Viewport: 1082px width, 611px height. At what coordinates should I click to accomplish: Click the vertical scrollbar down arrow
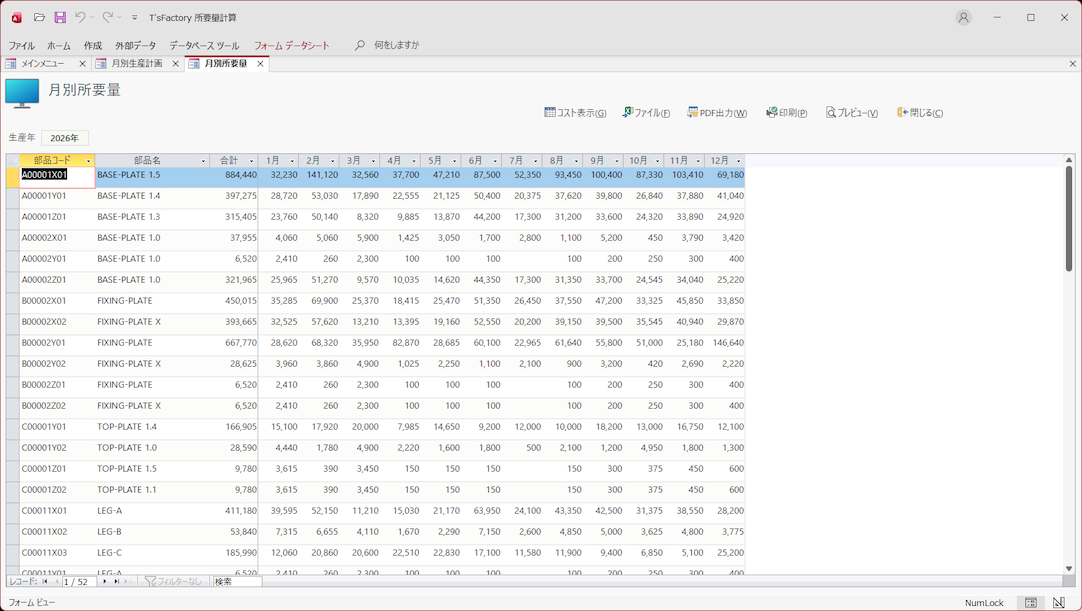pos(1068,569)
